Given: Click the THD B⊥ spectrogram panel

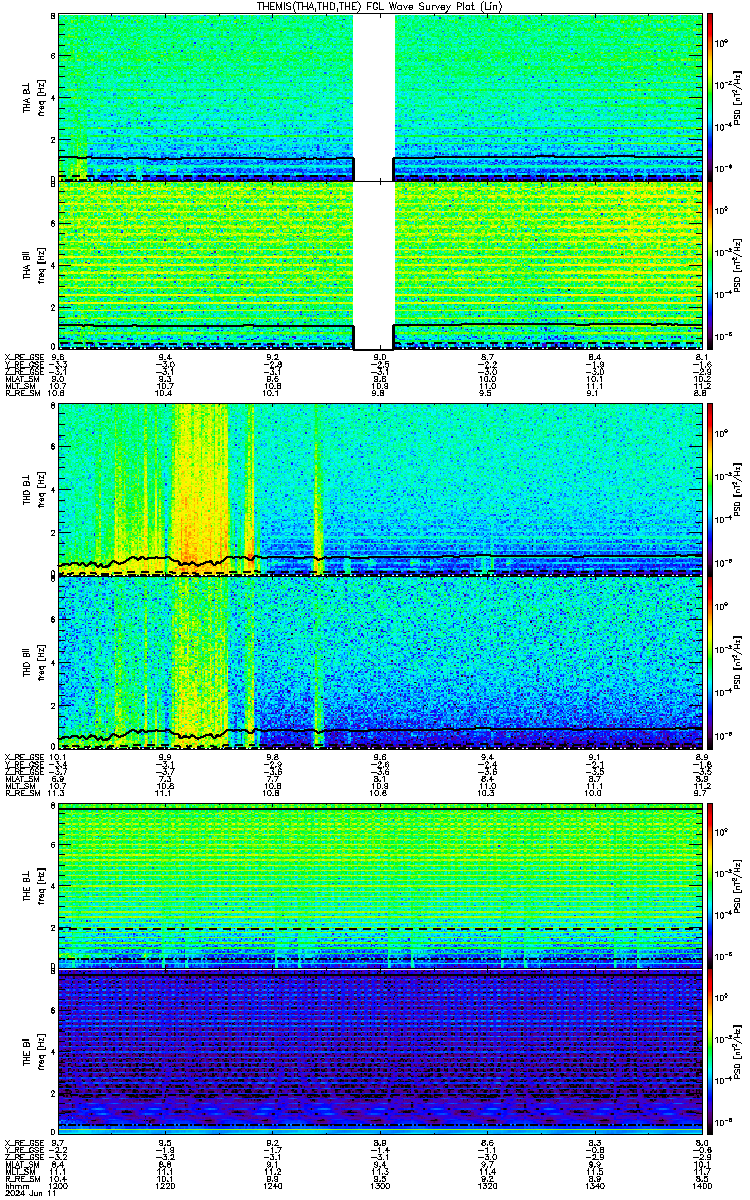Looking at the screenshot, I should tap(380, 489).
